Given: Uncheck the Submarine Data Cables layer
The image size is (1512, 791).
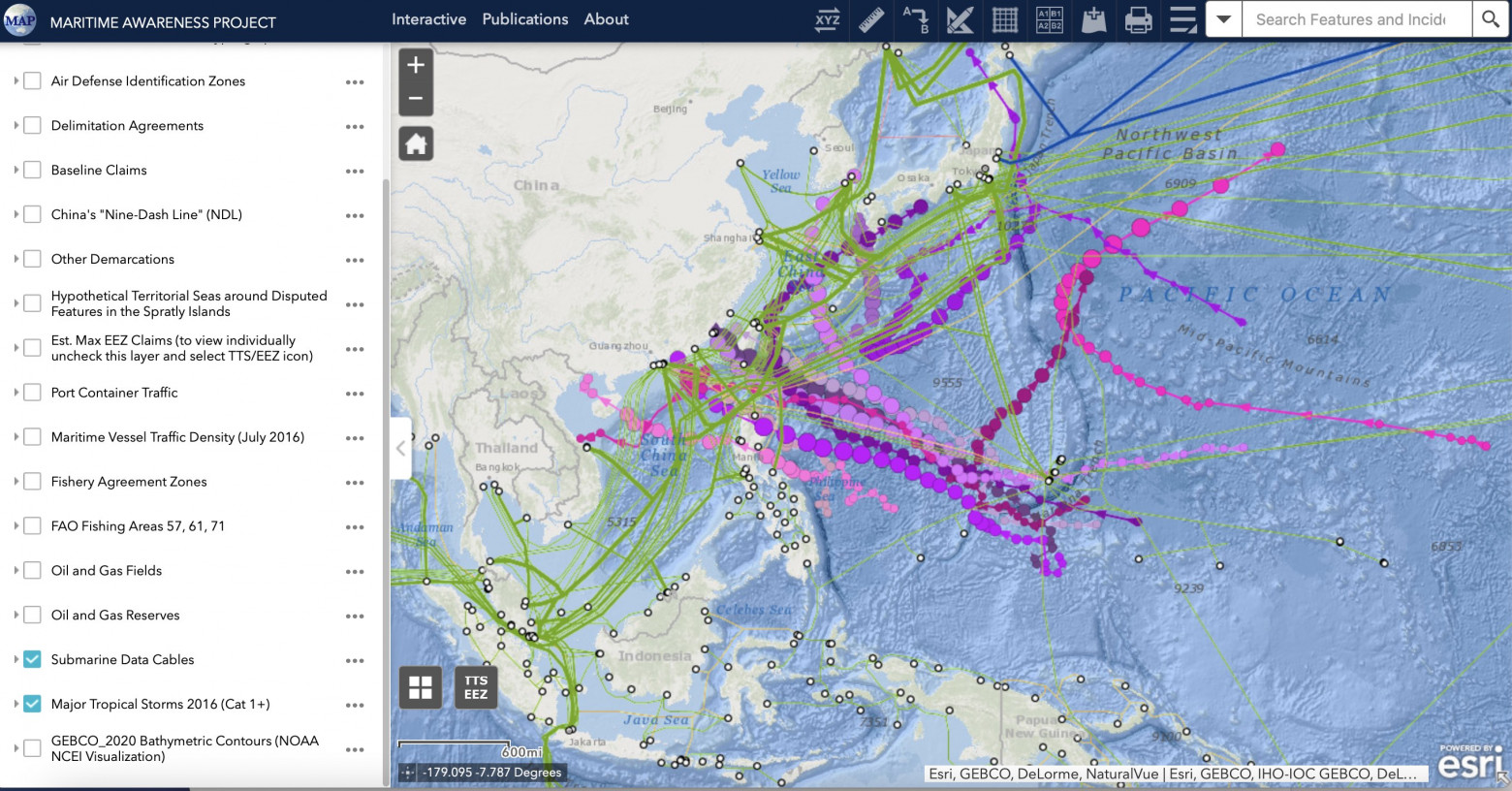Looking at the screenshot, I should [x=32, y=659].
